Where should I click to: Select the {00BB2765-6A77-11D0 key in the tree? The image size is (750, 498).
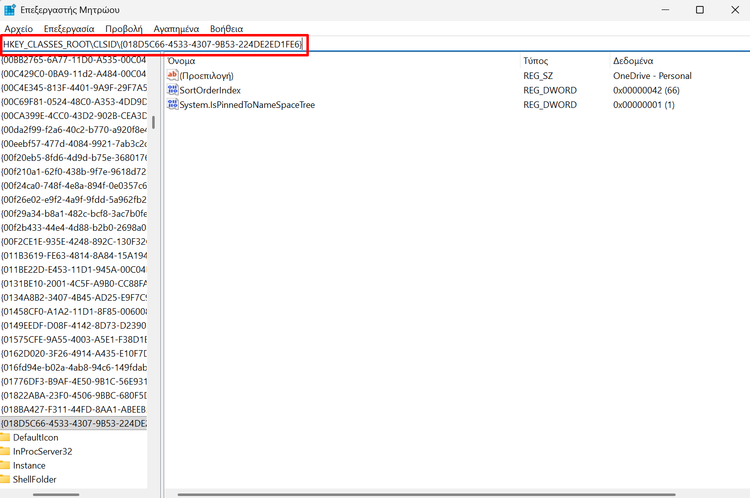coord(74,60)
